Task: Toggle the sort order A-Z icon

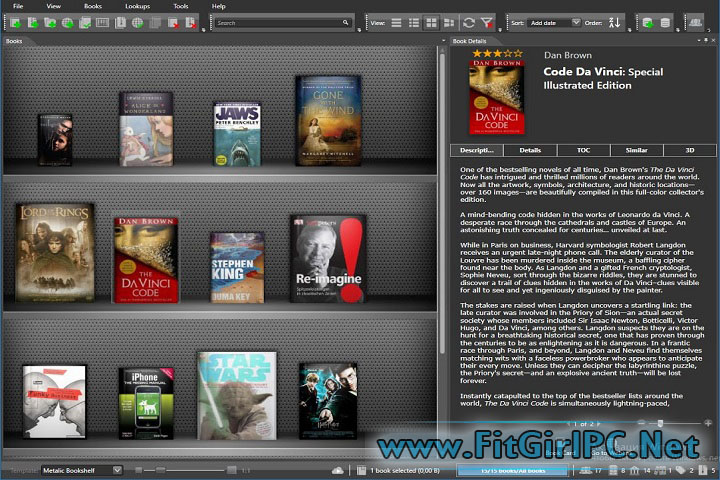Action: (x=614, y=22)
